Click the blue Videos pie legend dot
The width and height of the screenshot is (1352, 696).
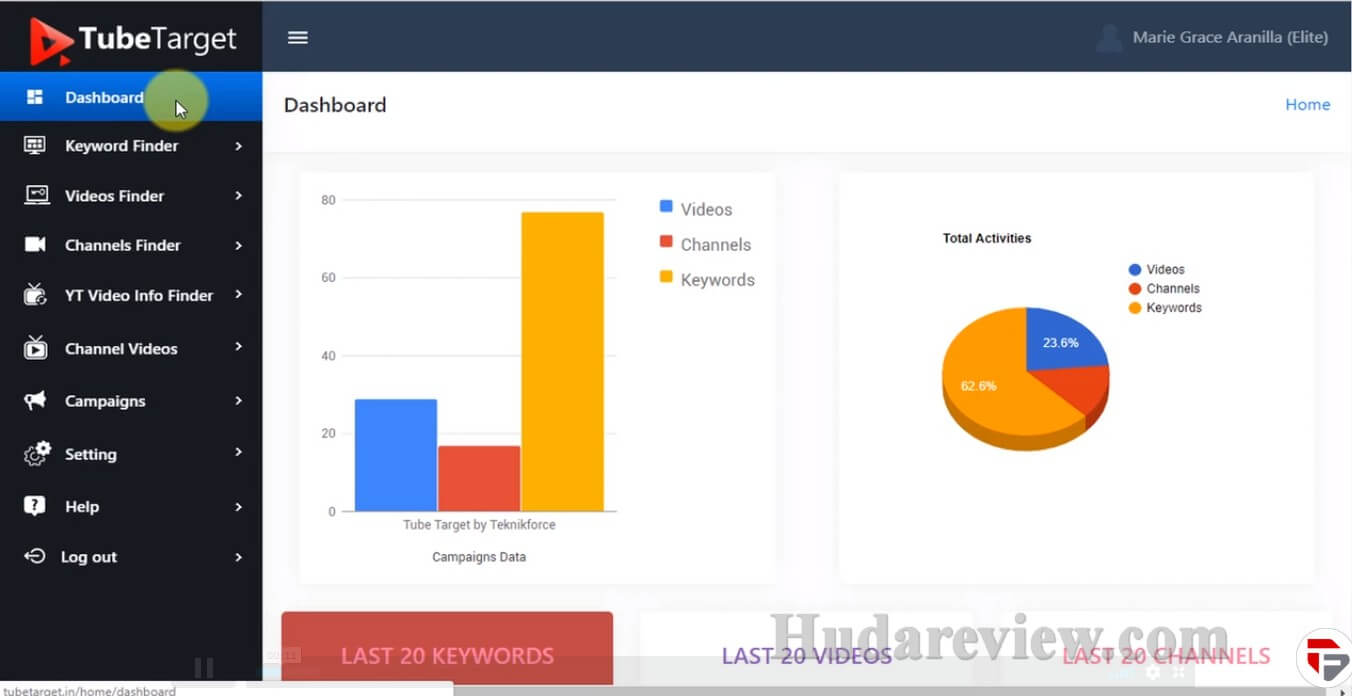point(1135,270)
